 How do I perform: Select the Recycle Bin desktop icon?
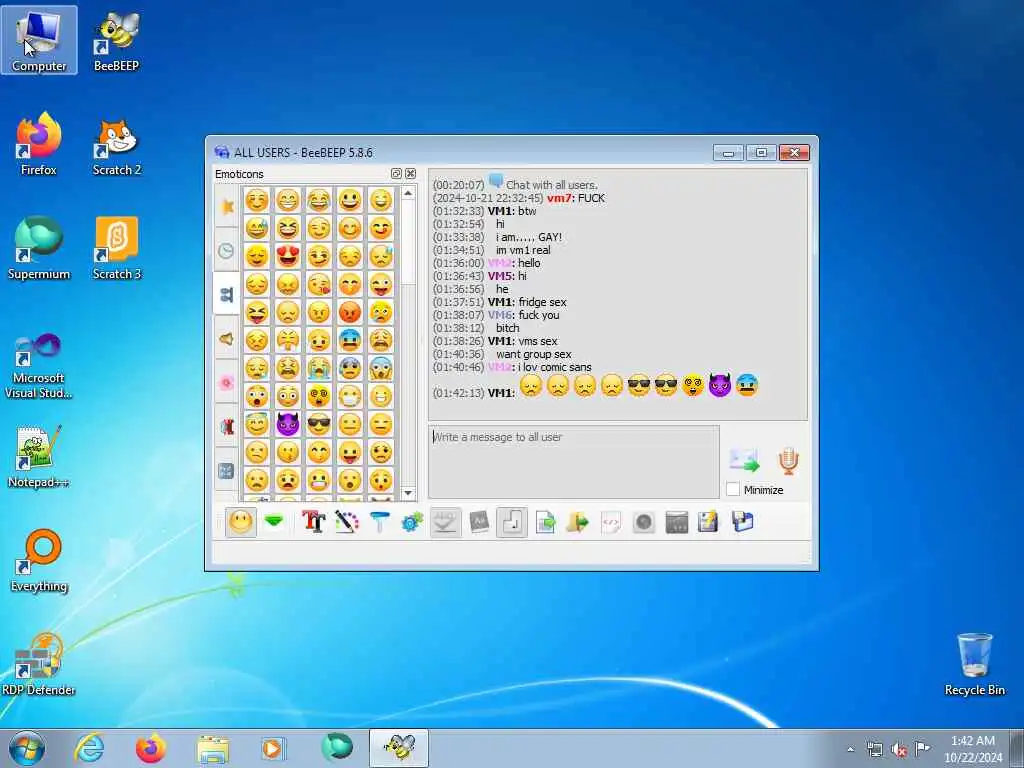[x=974, y=664]
